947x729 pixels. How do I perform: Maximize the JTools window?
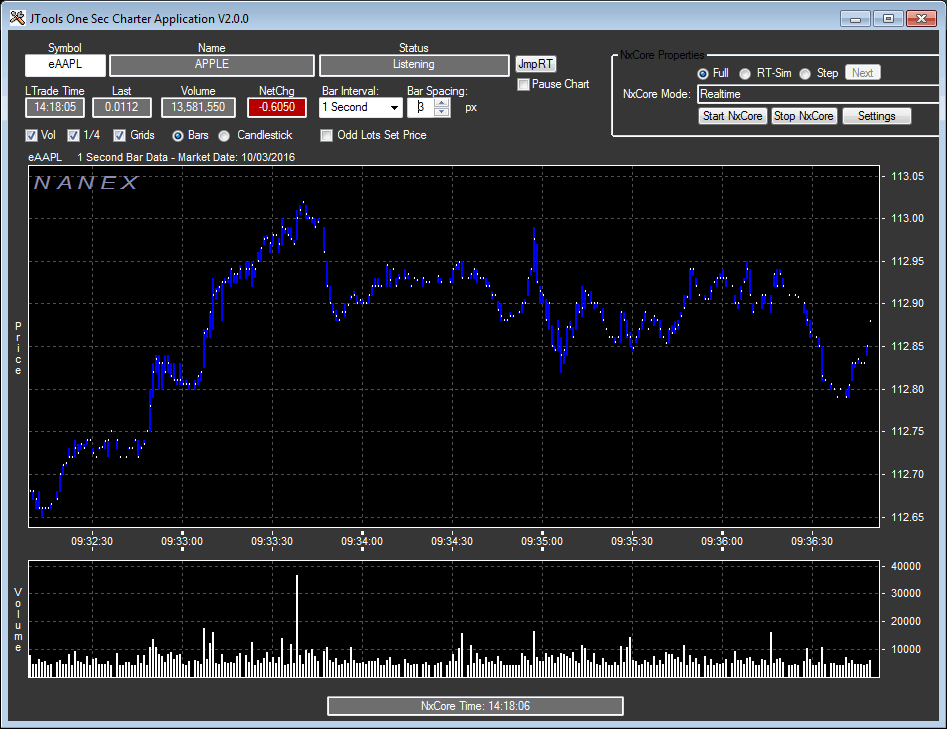point(888,19)
